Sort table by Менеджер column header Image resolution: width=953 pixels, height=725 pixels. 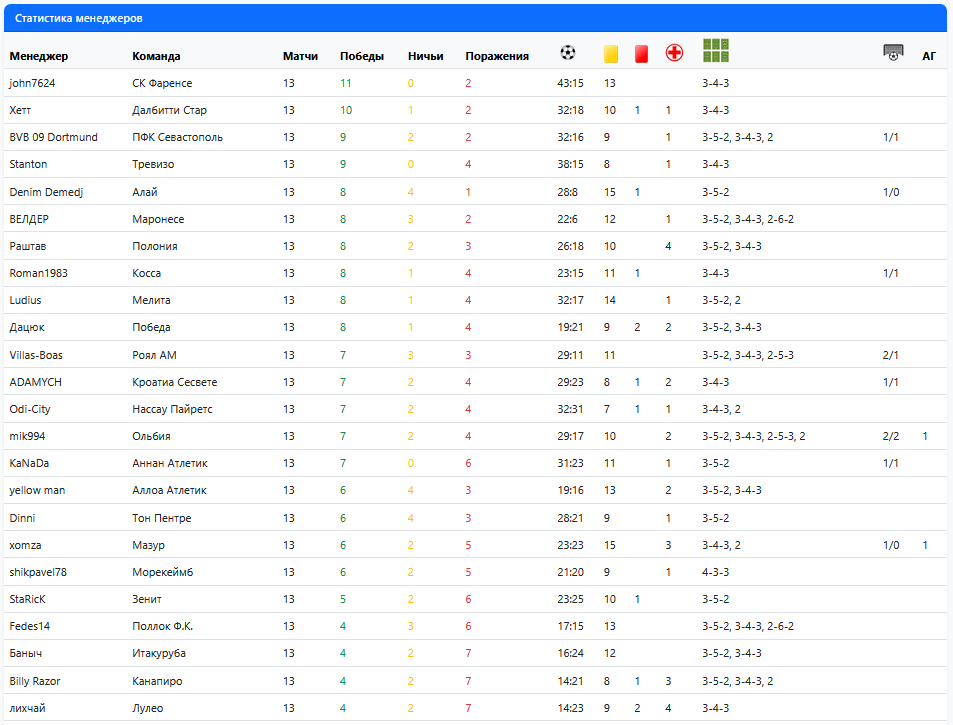(38, 56)
